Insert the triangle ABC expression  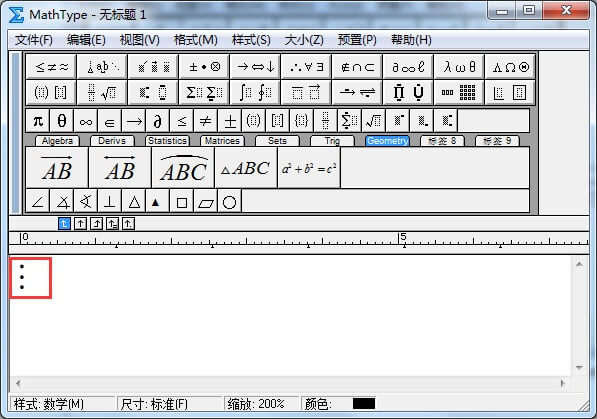coord(246,168)
